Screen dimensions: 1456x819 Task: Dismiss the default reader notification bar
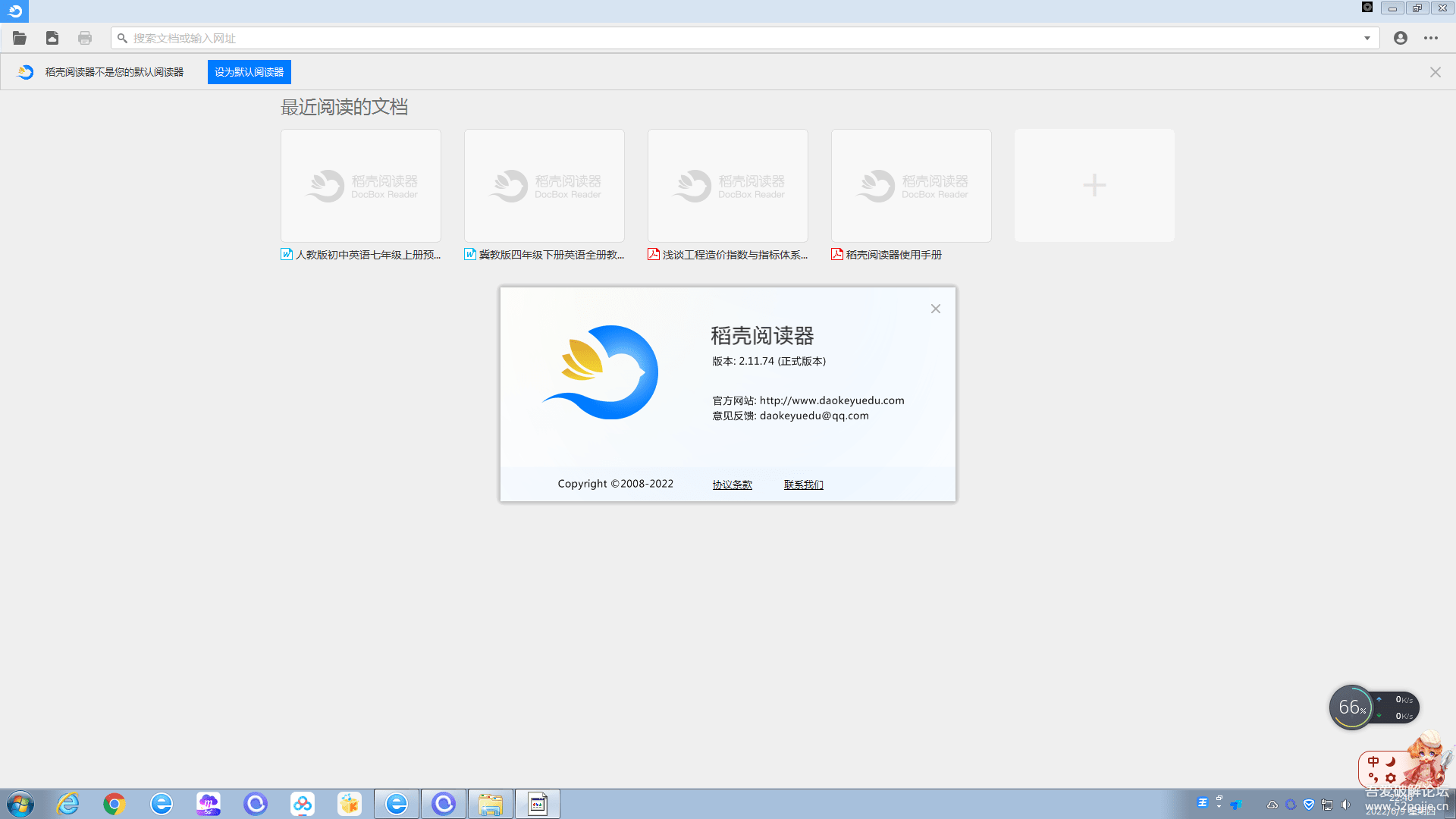(x=1436, y=72)
